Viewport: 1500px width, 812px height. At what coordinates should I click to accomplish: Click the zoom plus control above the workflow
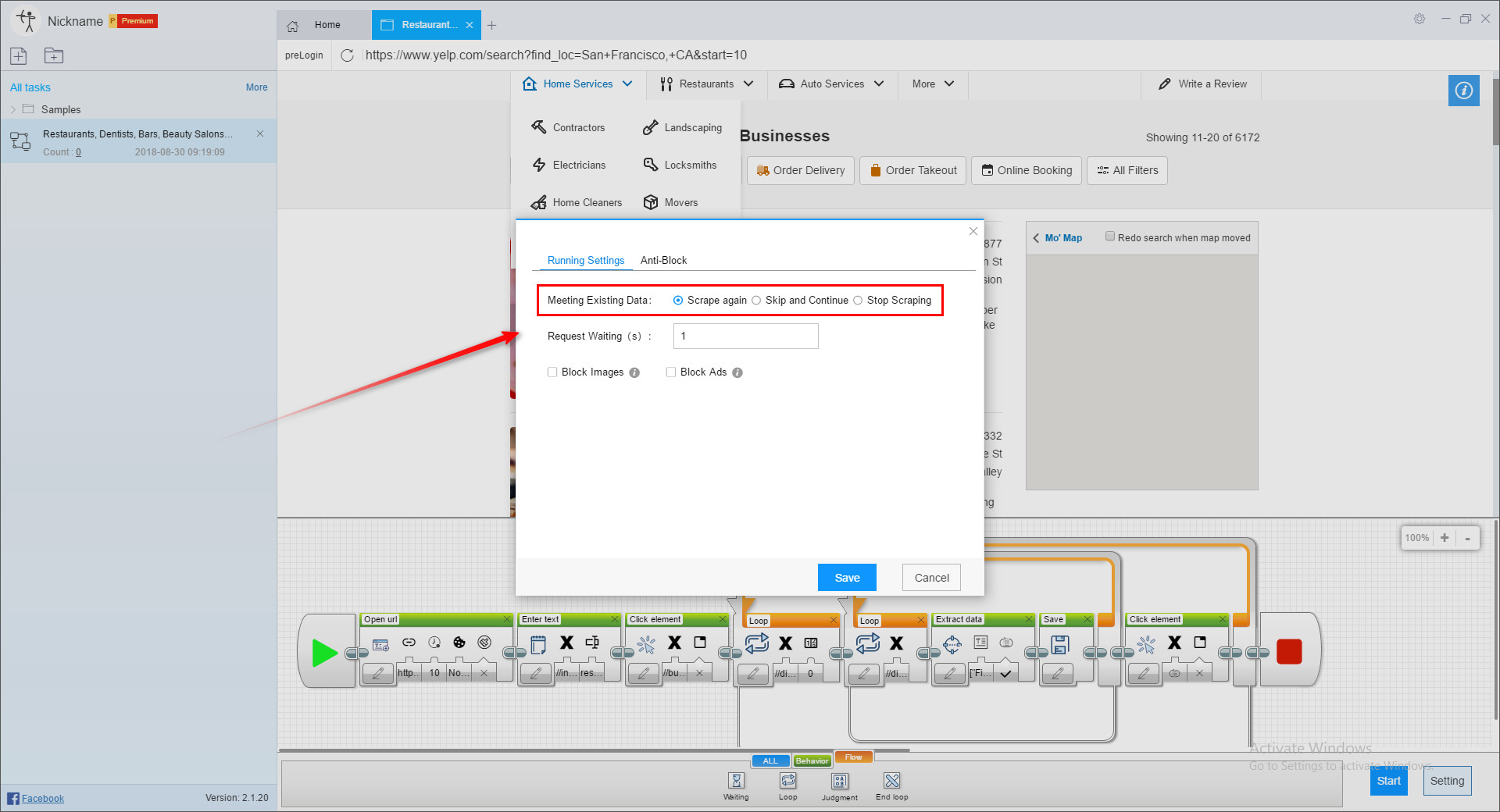point(1445,538)
